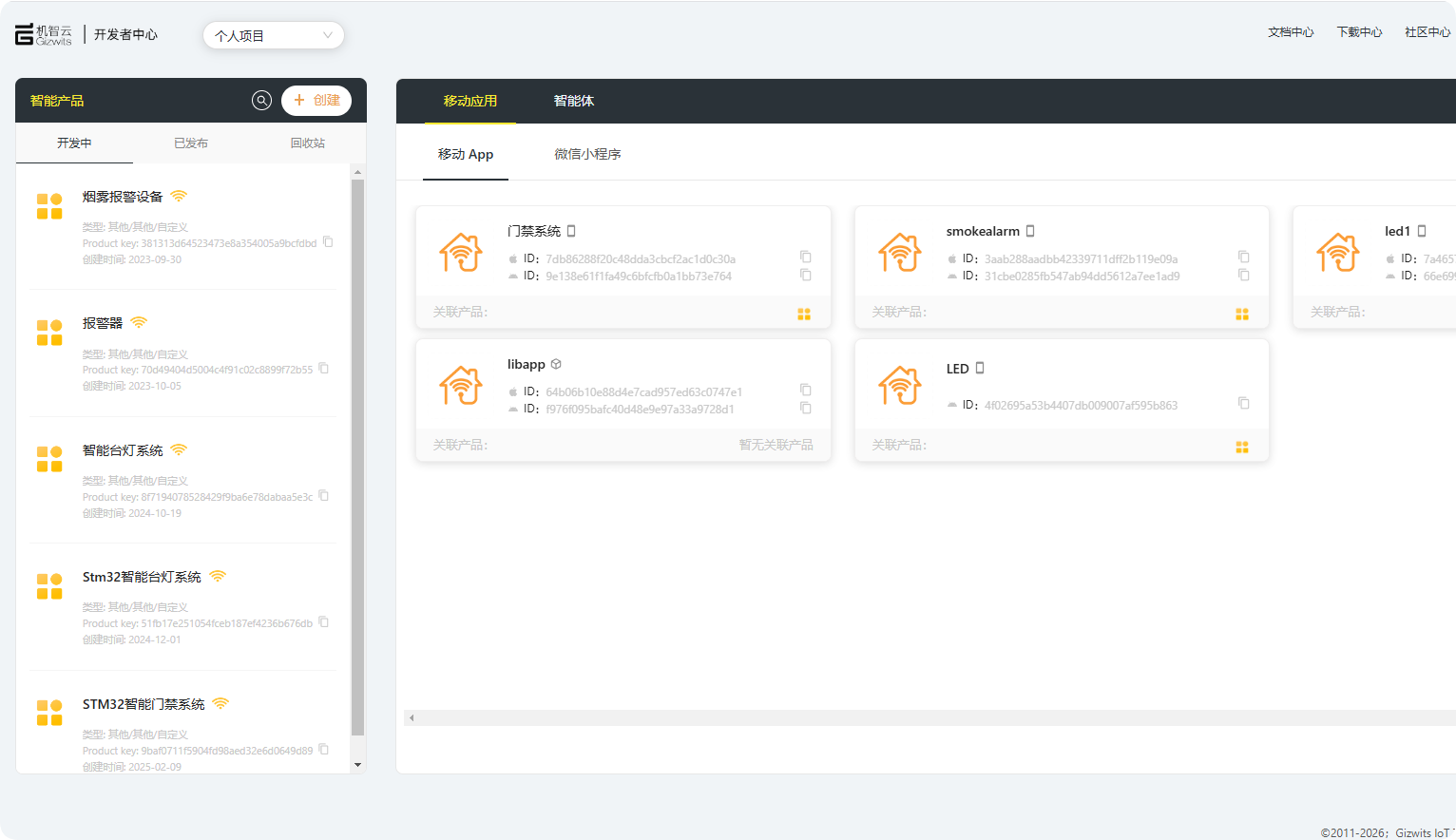Copy the iOS ID of 门禁系统 app
1456x840 pixels.
(805, 258)
